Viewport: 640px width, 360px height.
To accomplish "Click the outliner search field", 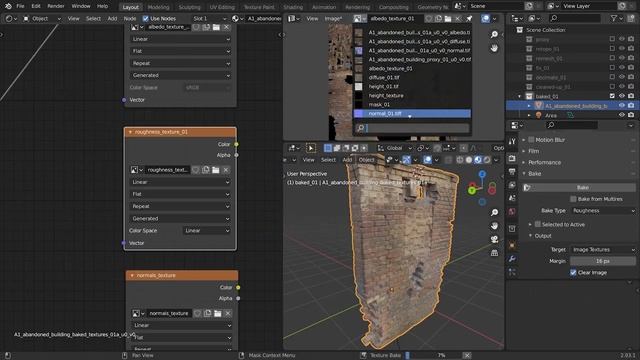I will coord(575,18).
